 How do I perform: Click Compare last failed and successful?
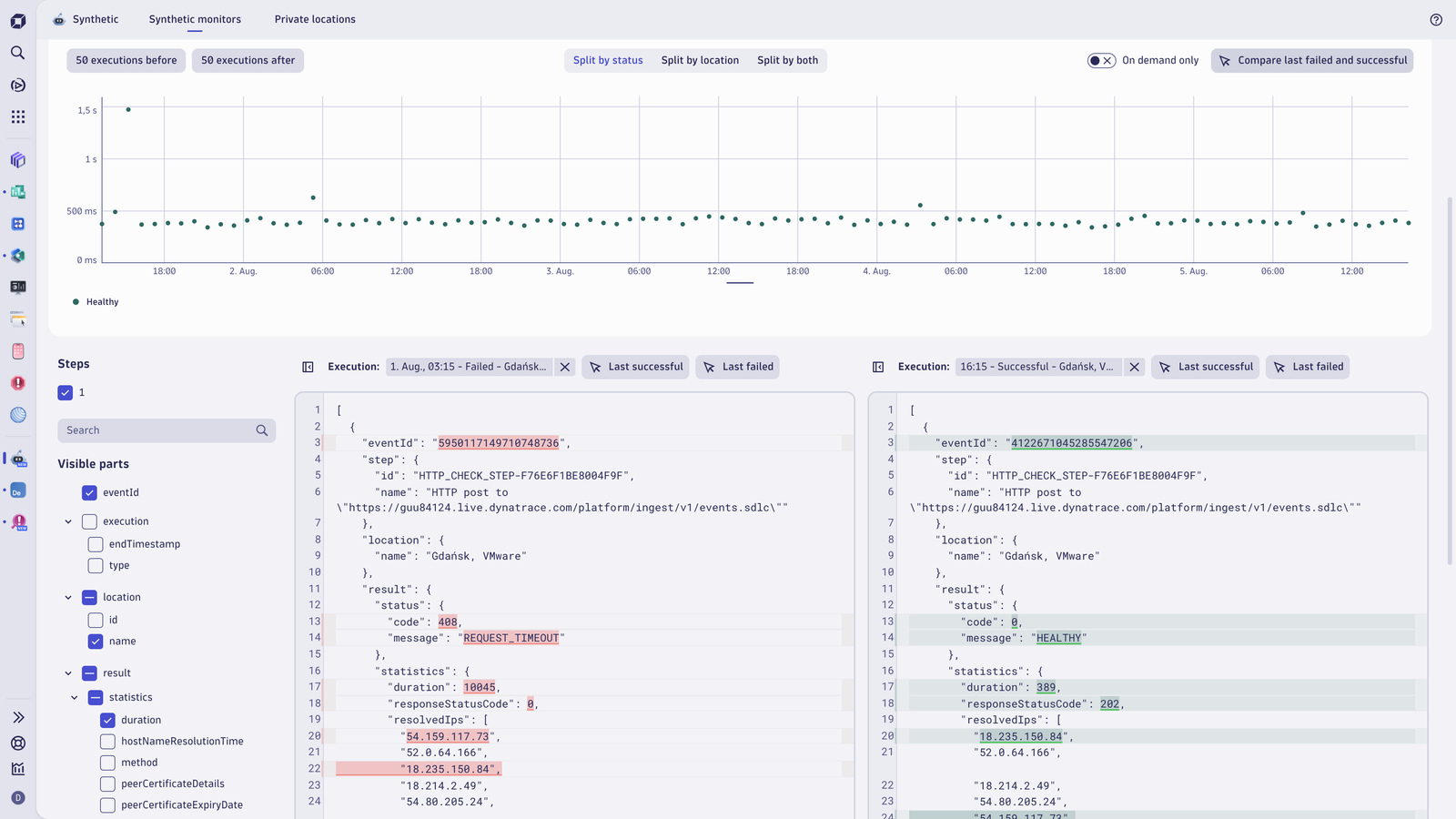click(1312, 61)
